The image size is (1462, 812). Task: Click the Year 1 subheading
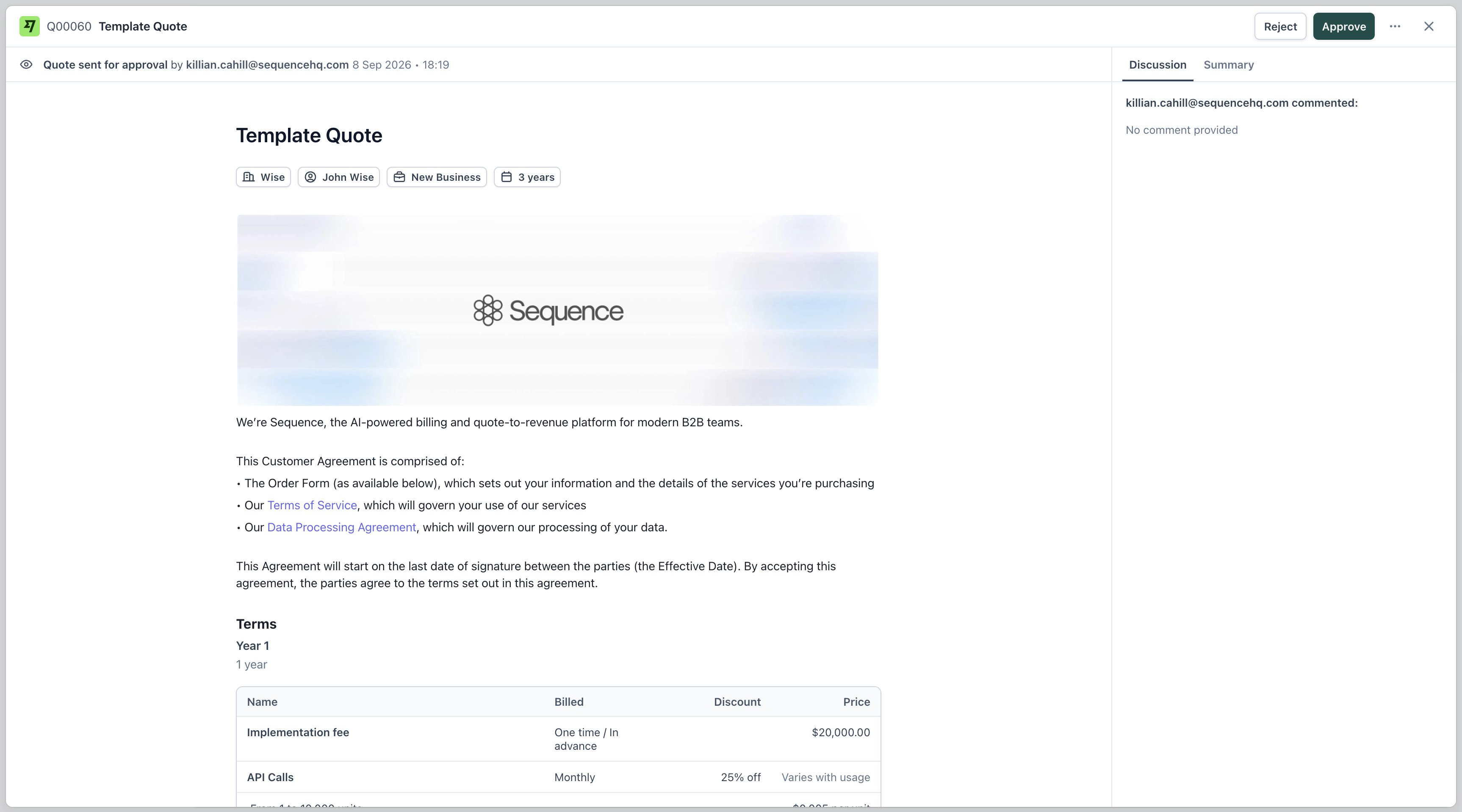(x=252, y=646)
